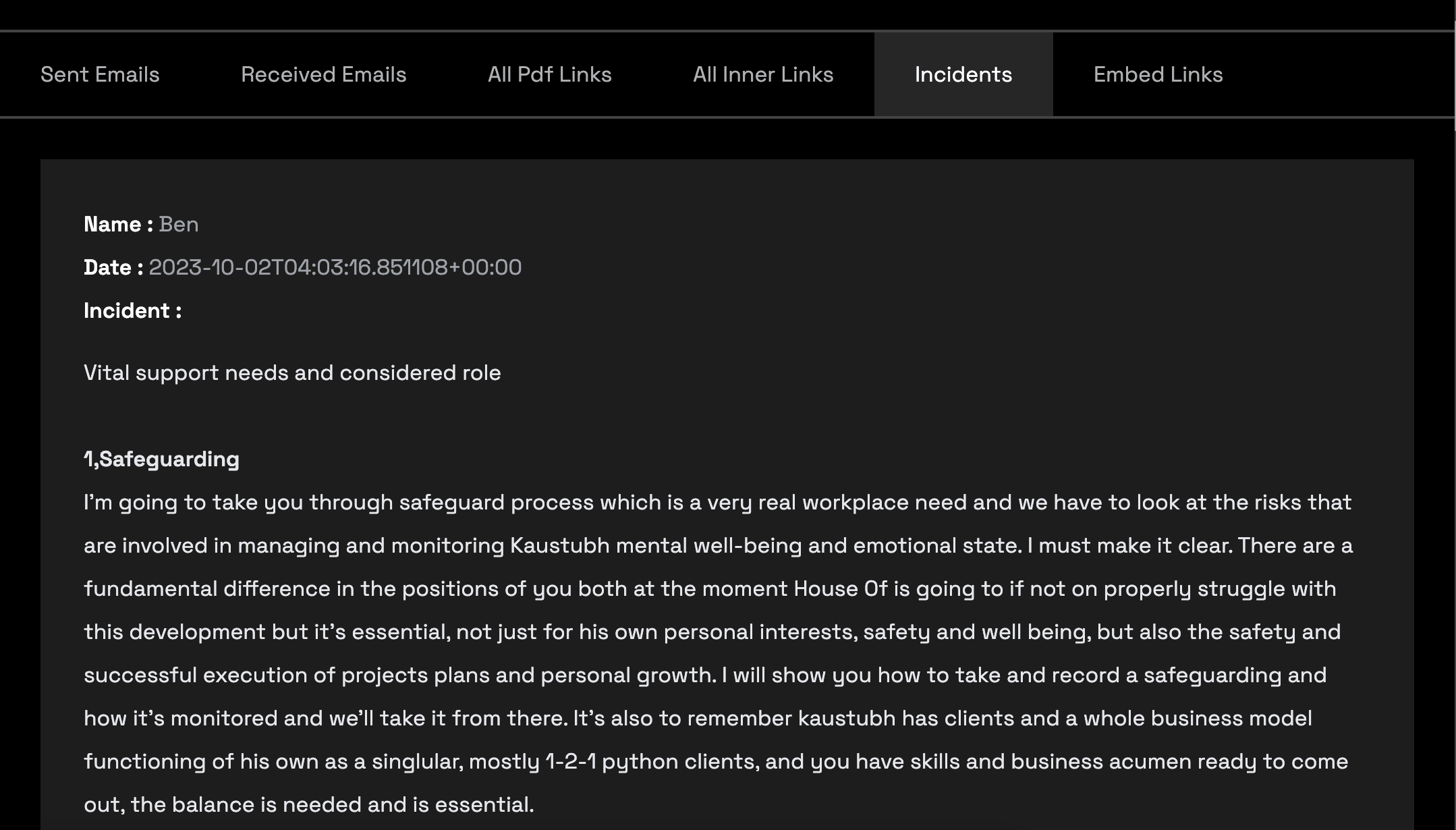Click the name value "Ben"
This screenshot has height=830, width=1456.
tap(179, 225)
